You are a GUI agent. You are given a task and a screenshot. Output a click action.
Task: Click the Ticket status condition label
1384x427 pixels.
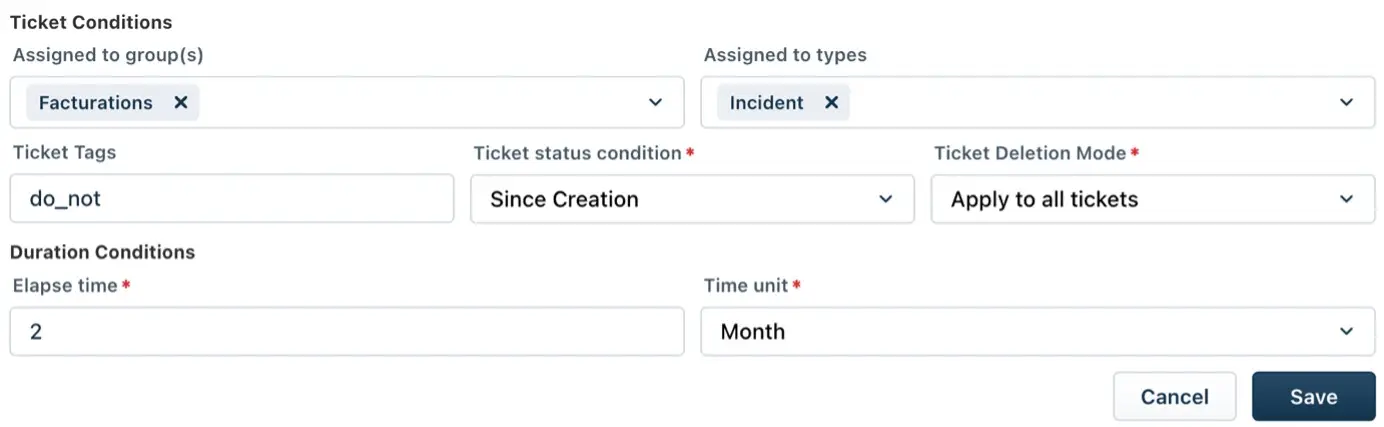click(x=577, y=153)
